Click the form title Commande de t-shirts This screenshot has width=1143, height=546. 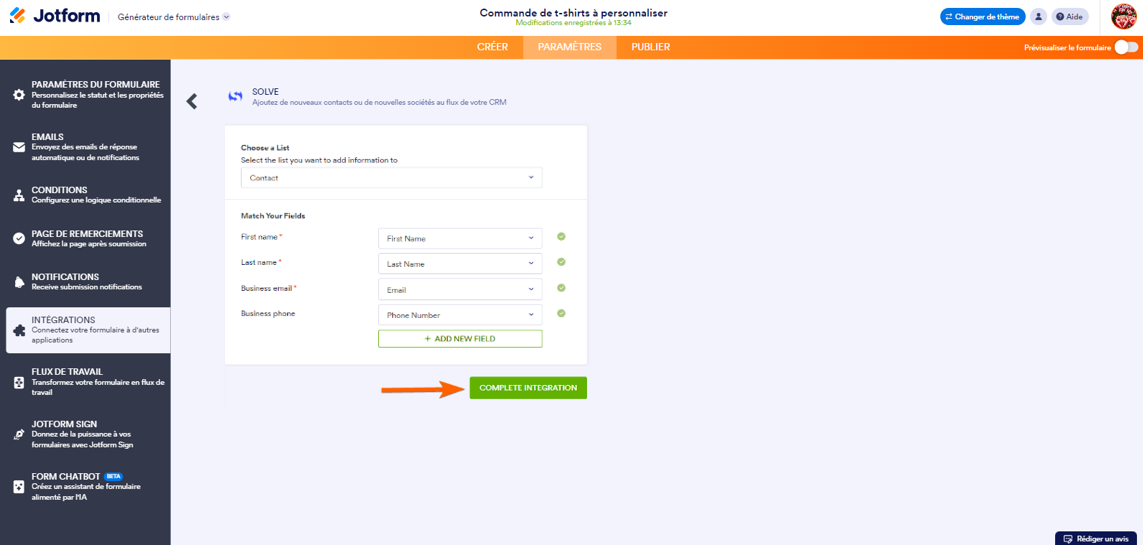point(573,13)
